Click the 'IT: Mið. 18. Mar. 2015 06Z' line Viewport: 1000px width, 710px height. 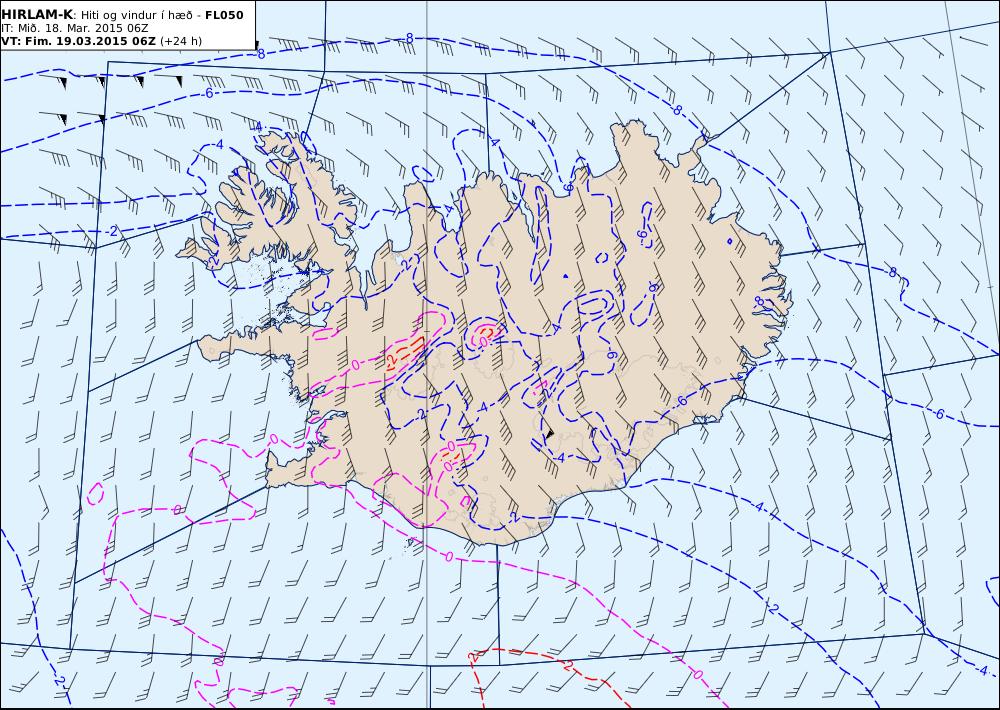[x=75, y=28]
